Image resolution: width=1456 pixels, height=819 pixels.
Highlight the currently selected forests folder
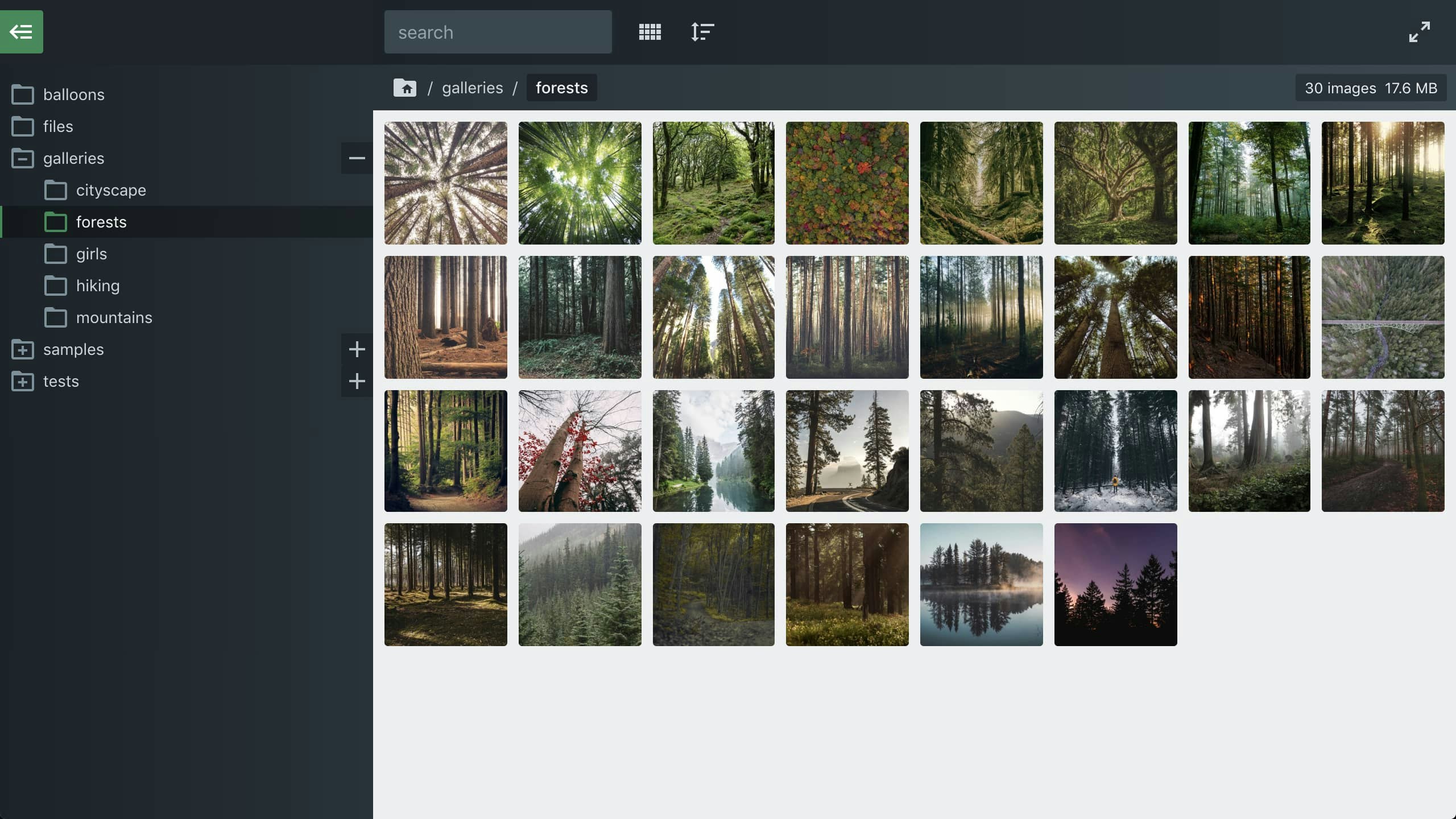click(101, 222)
